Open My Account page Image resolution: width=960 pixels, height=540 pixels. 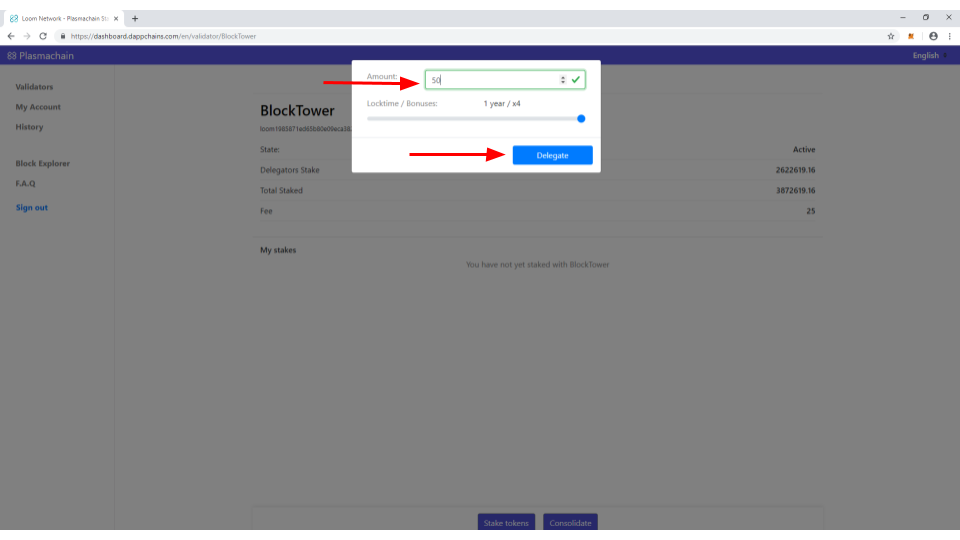coord(38,107)
